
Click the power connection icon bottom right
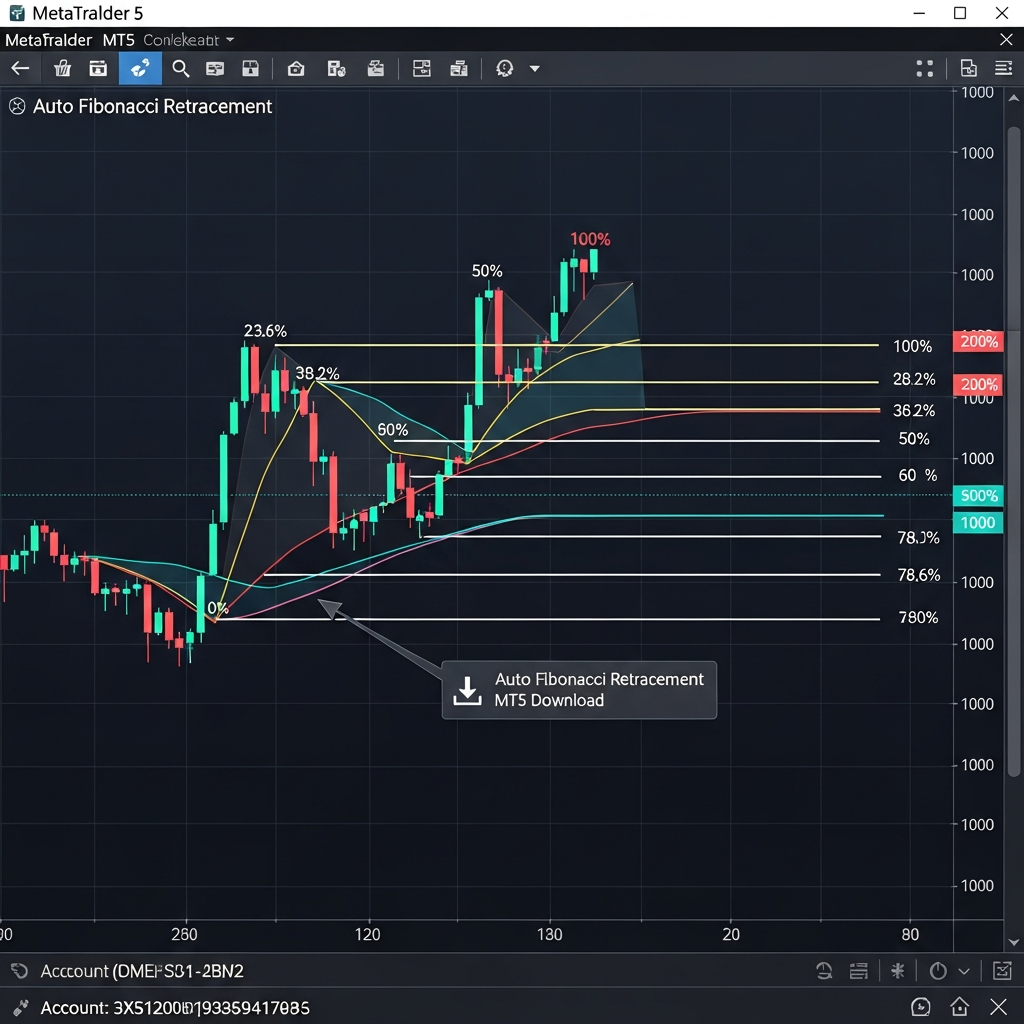938,971
